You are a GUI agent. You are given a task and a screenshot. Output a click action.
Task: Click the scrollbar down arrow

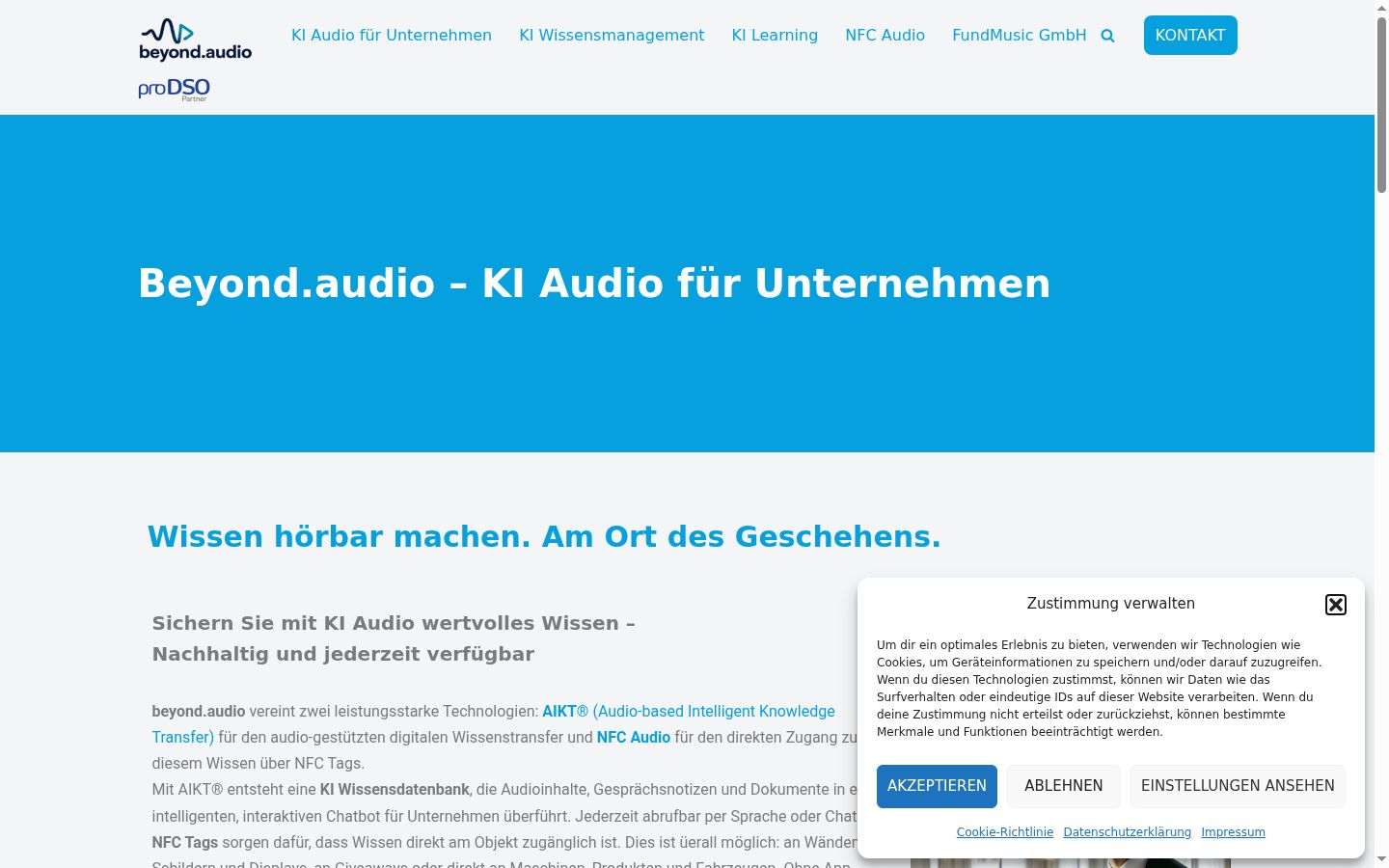1381,859
